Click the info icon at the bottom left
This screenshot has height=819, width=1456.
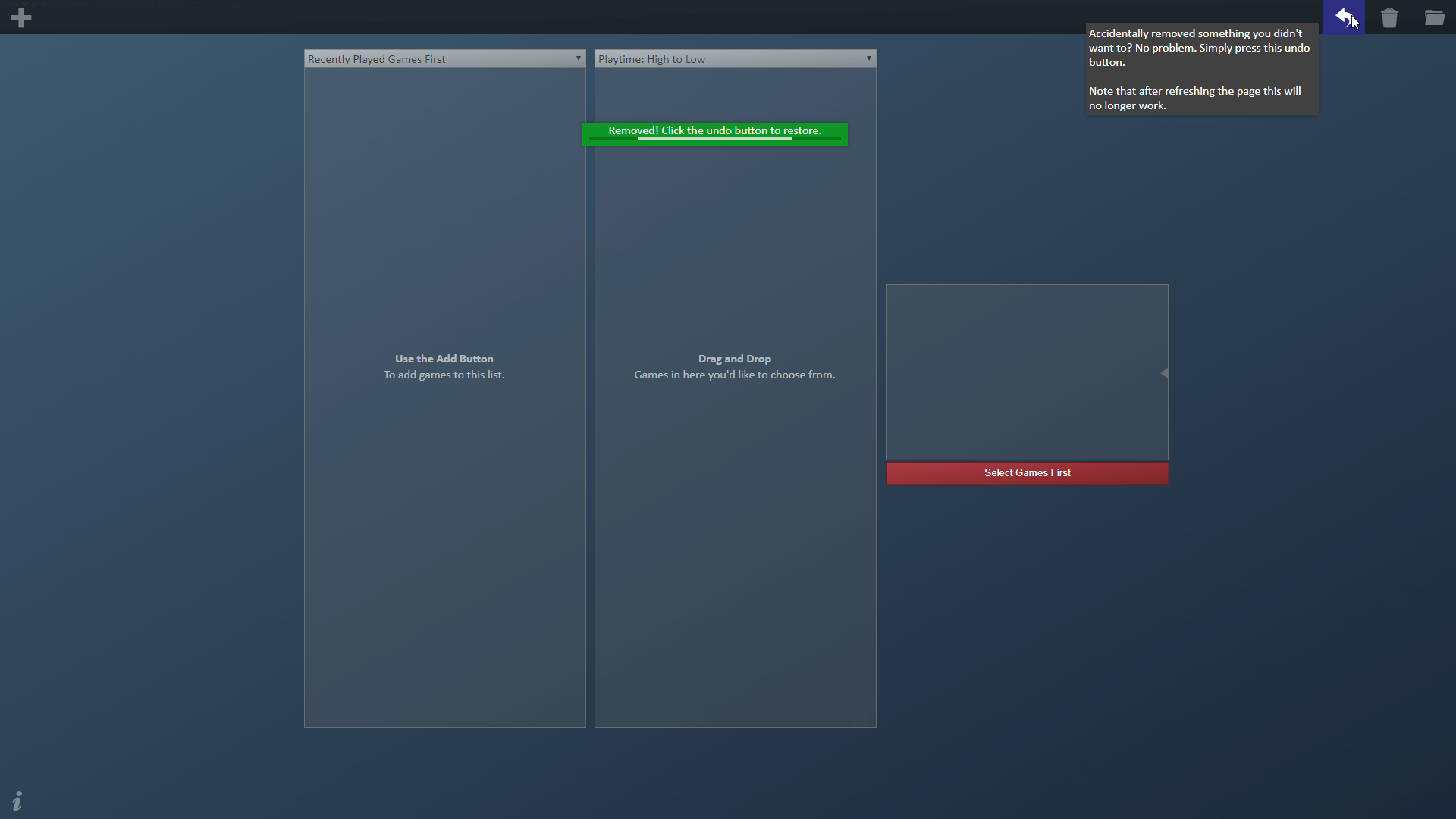(17, 801)
